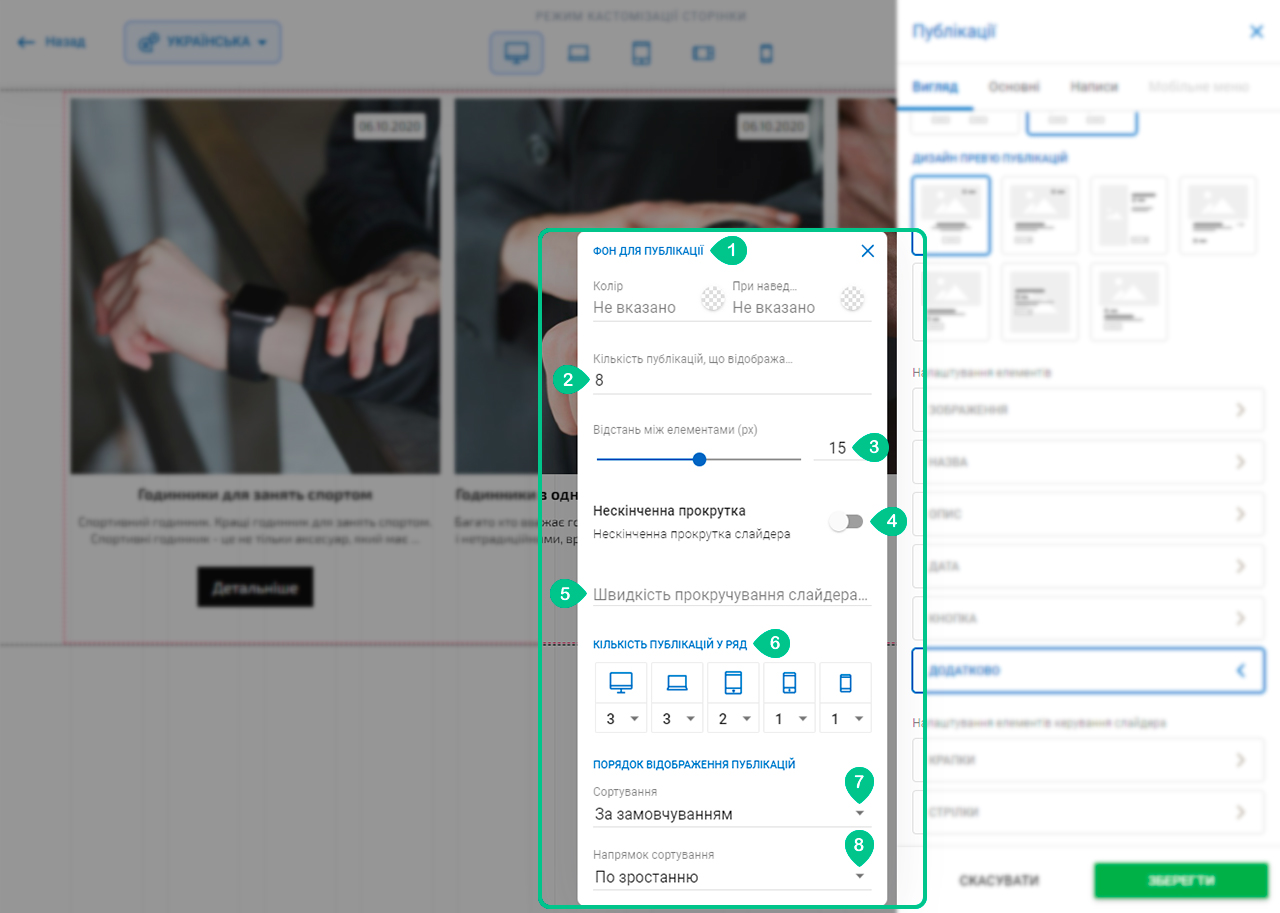The image size is (1280, 913).
Task: Click the Годинники для занять спортом title
Action: [255, 494]
